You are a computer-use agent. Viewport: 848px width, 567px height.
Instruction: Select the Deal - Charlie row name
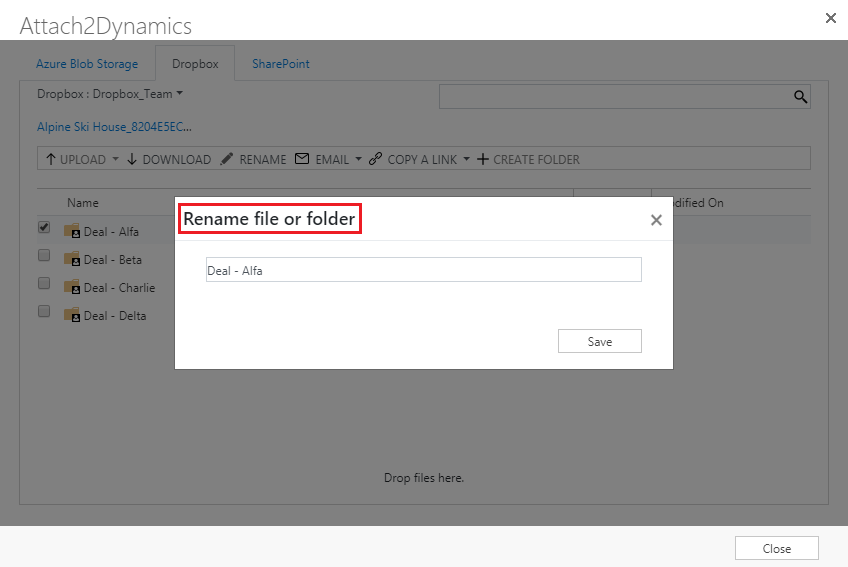[x=120, y=288]
